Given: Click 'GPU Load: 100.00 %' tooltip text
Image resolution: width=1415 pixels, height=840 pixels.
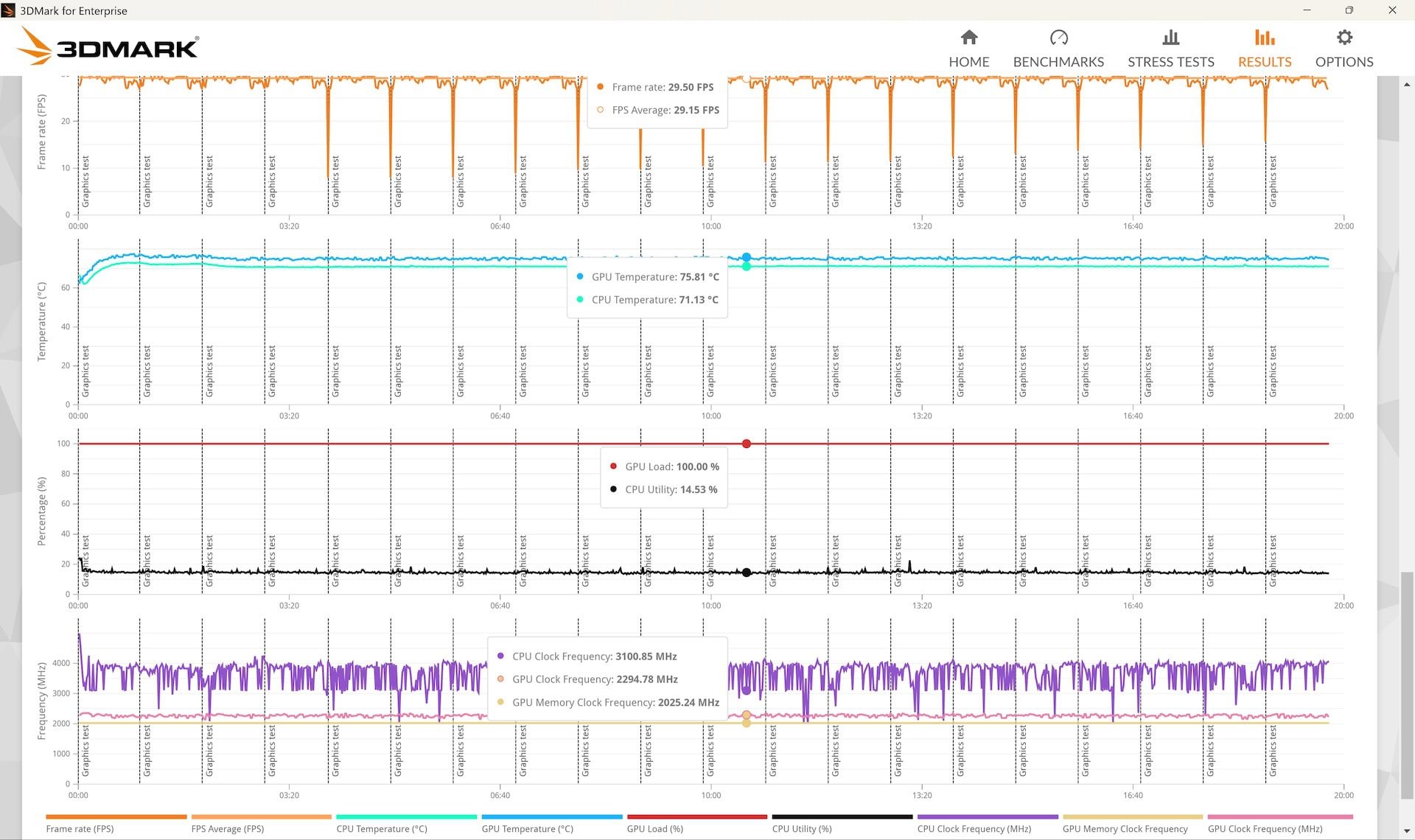Looking at the screenshot, I should tap(672, 466).
